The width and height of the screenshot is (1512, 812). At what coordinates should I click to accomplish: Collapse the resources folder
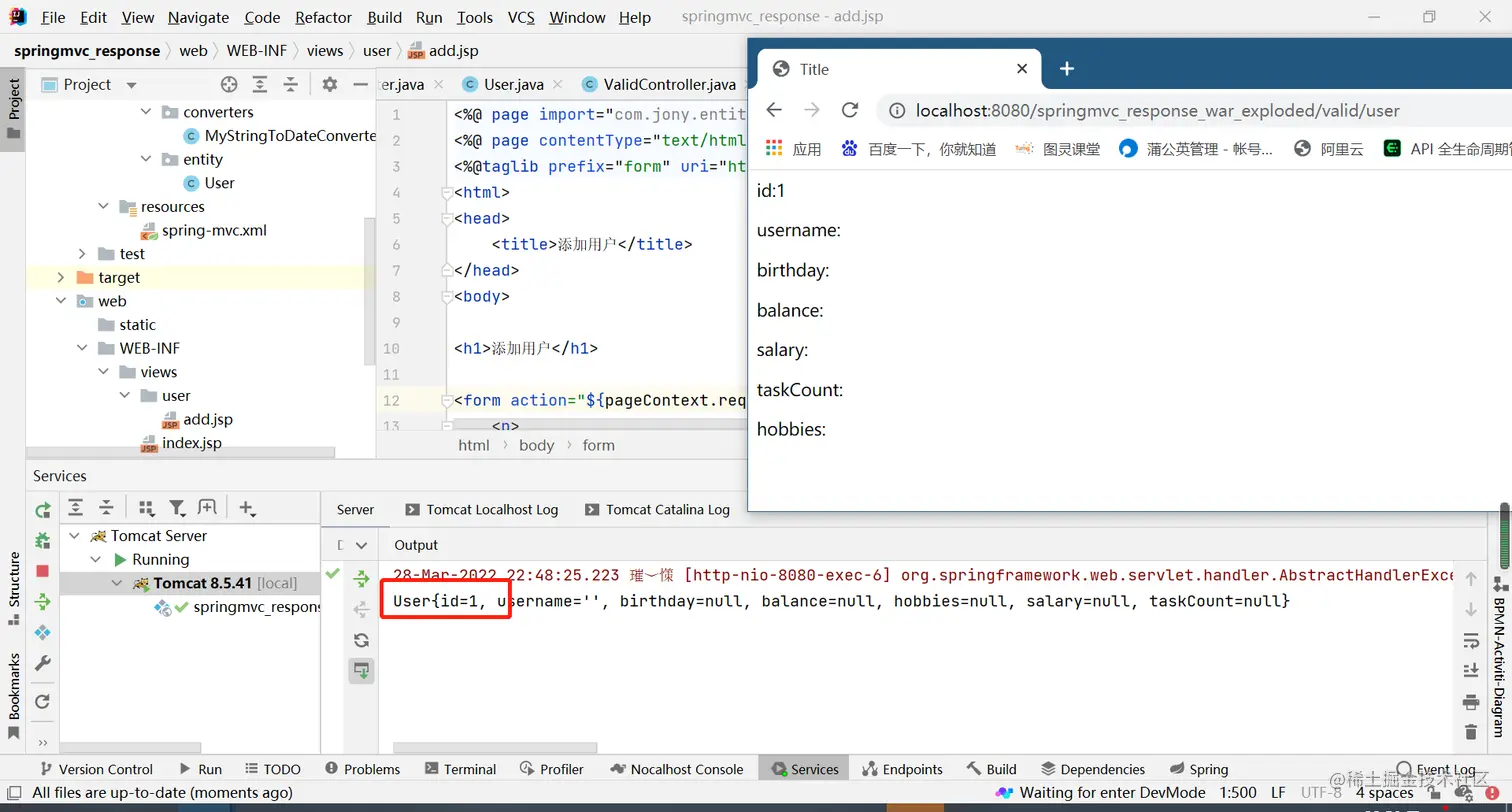(x=104, y=206)
